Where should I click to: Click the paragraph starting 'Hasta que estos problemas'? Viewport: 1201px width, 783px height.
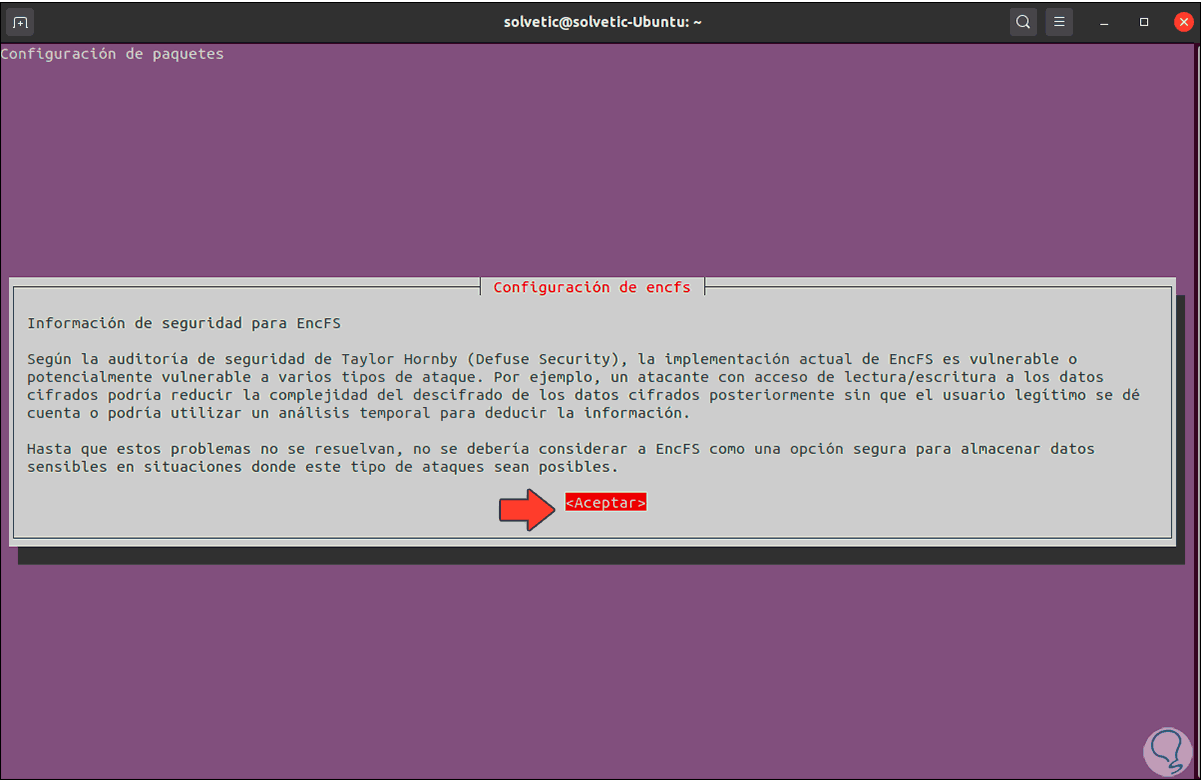[561, 458]
